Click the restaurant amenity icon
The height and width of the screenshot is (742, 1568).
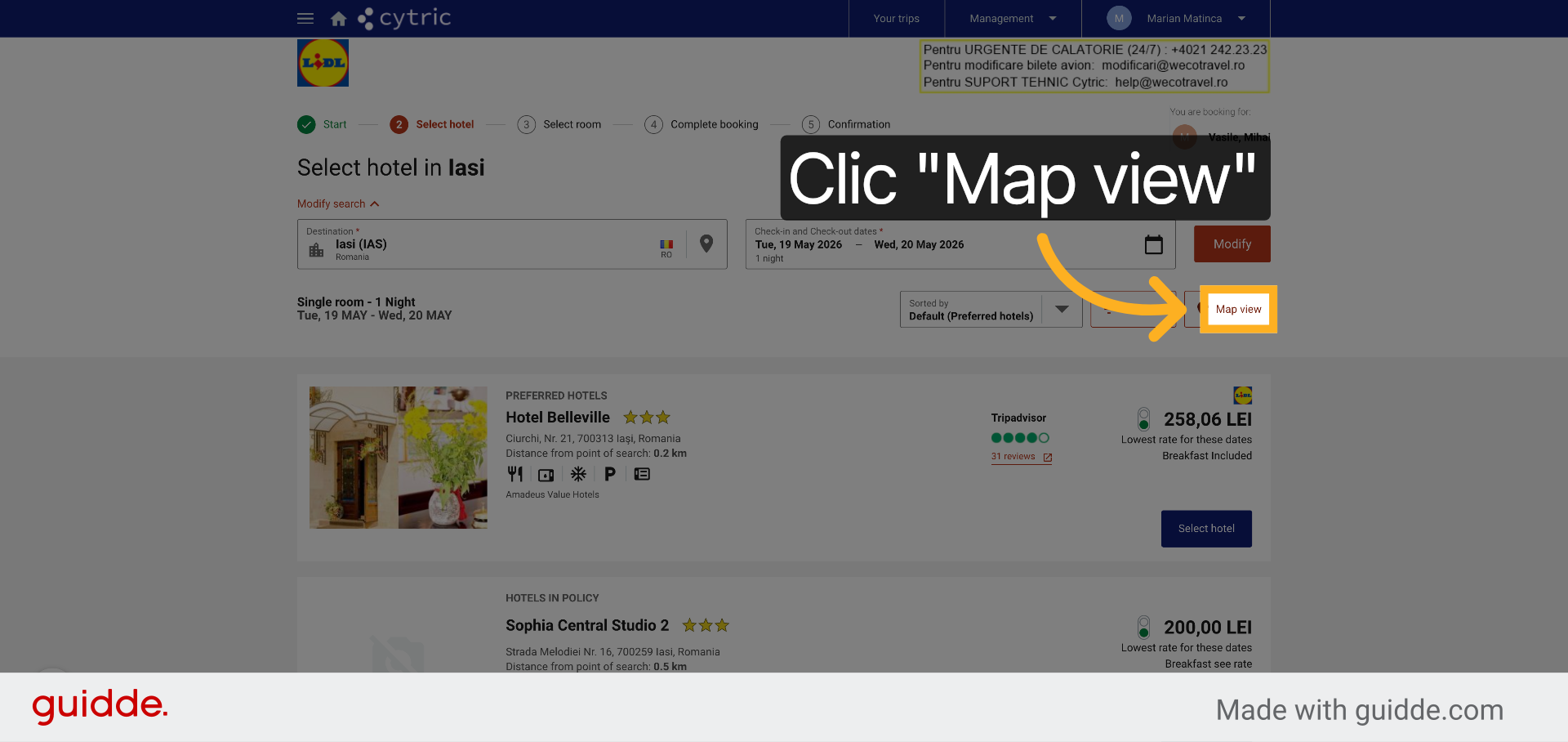[514, 474]
